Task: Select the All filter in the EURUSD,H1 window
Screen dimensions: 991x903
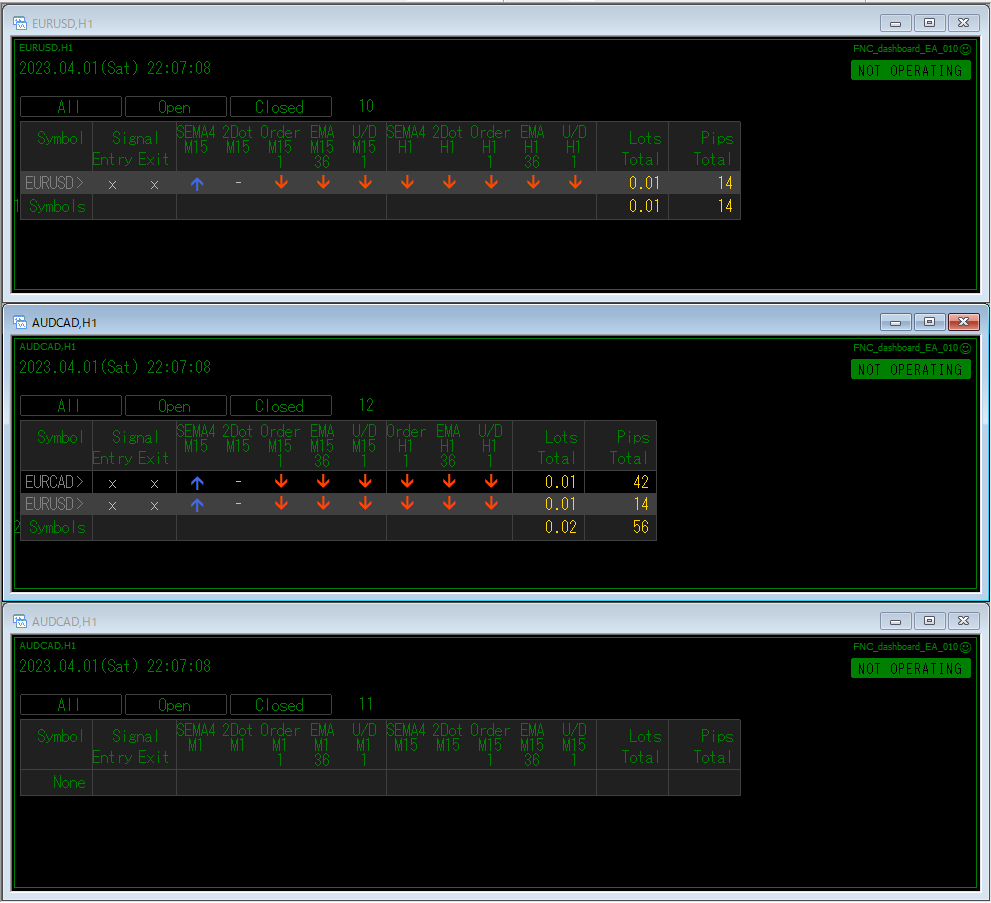Action: click(71, 107)
